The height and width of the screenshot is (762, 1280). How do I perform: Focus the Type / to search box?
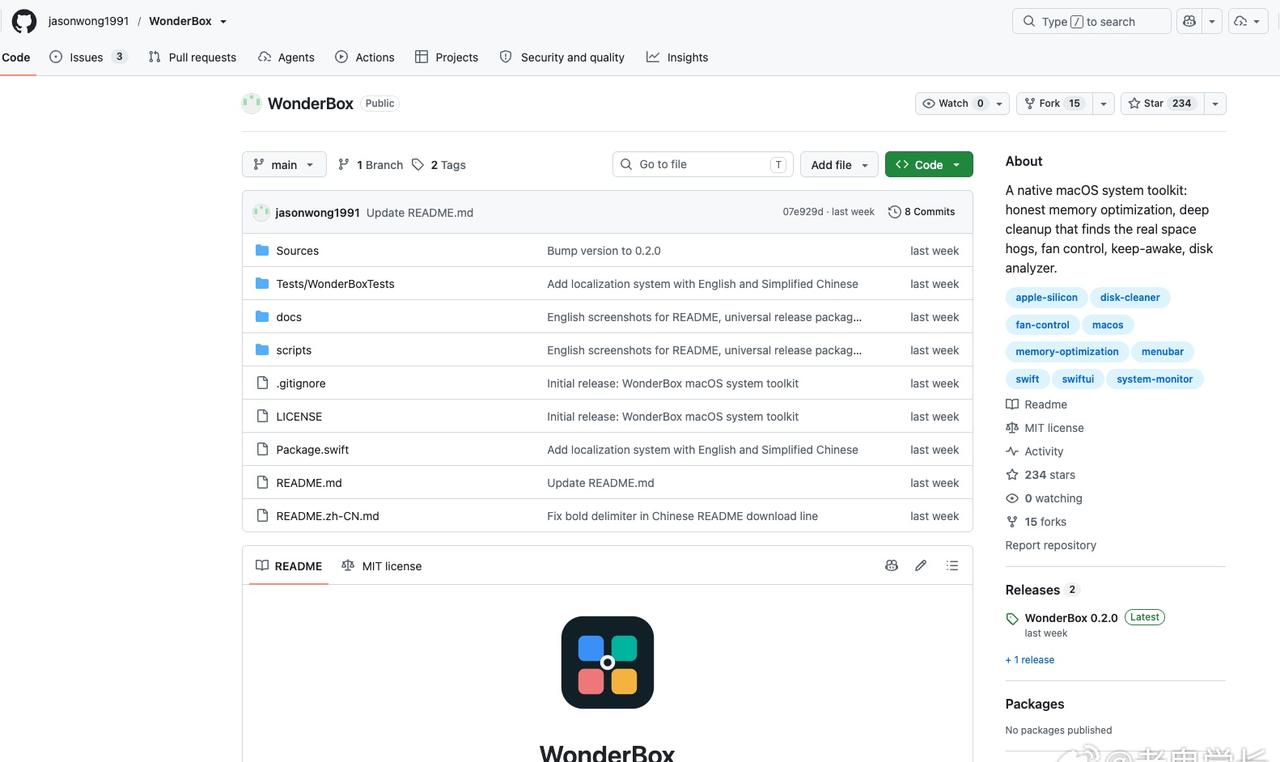pyautogui.click(x=1092, y=21)
